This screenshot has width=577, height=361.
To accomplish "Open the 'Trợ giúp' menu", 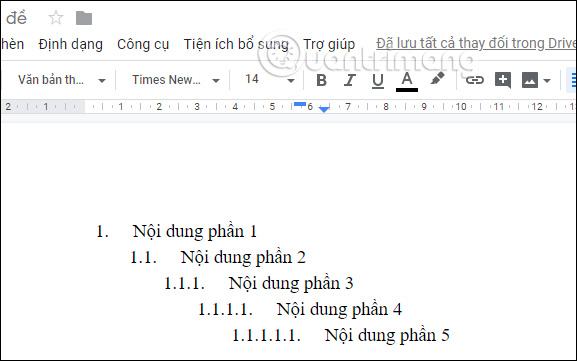I will (329, 45).
